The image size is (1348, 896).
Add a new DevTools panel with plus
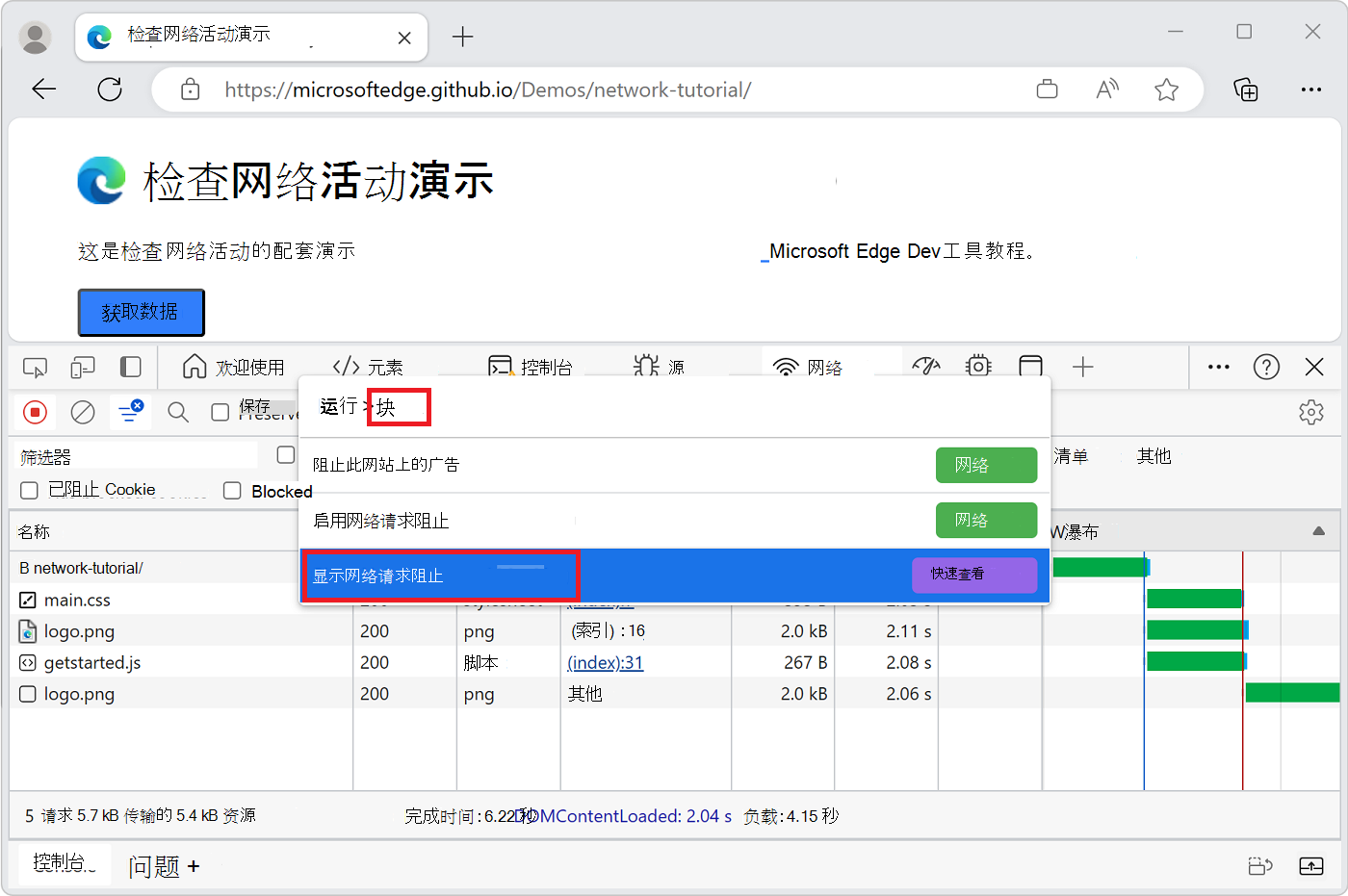(x=1083, y=367)
